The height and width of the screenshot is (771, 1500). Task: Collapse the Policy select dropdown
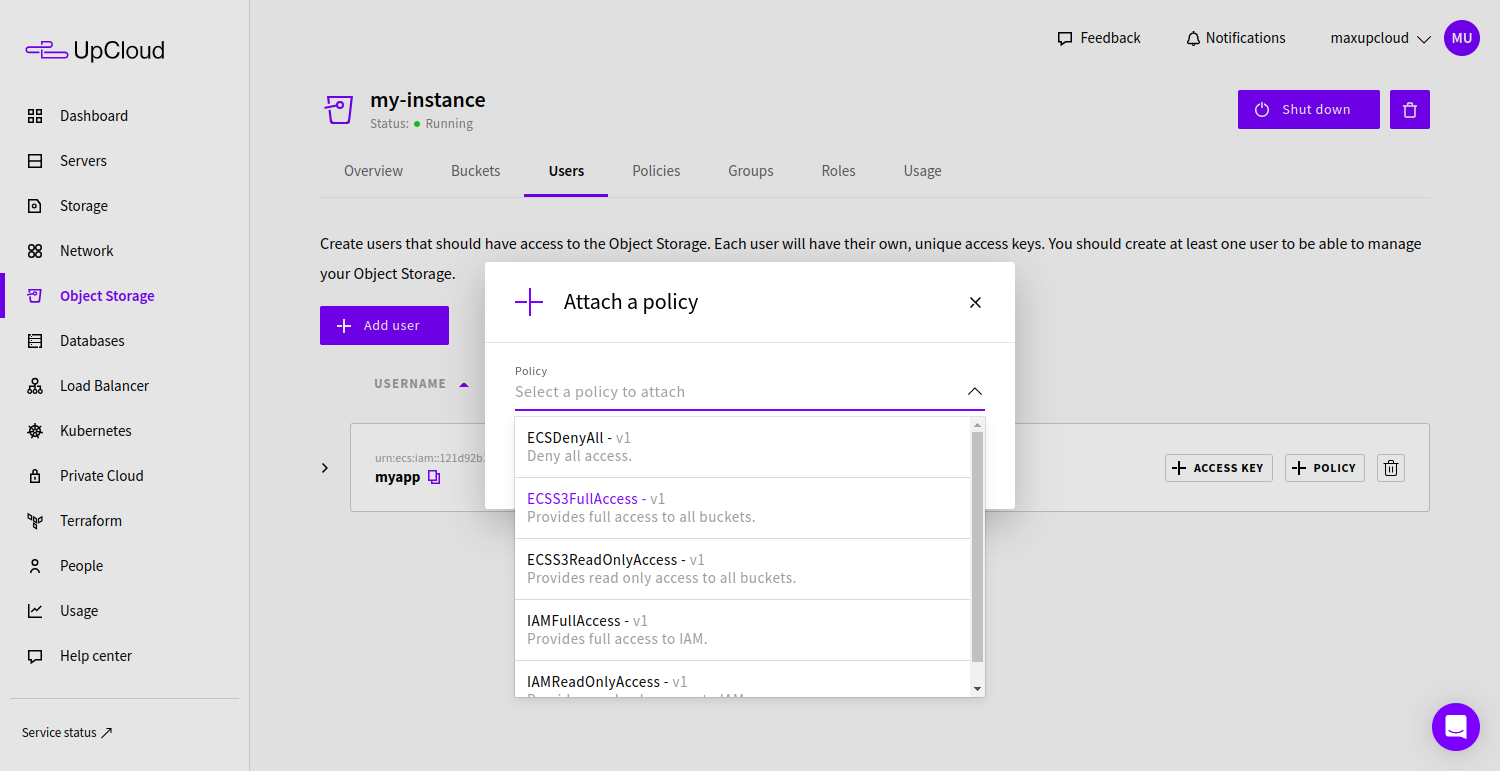pyautogui.click(x=975, y=392)
